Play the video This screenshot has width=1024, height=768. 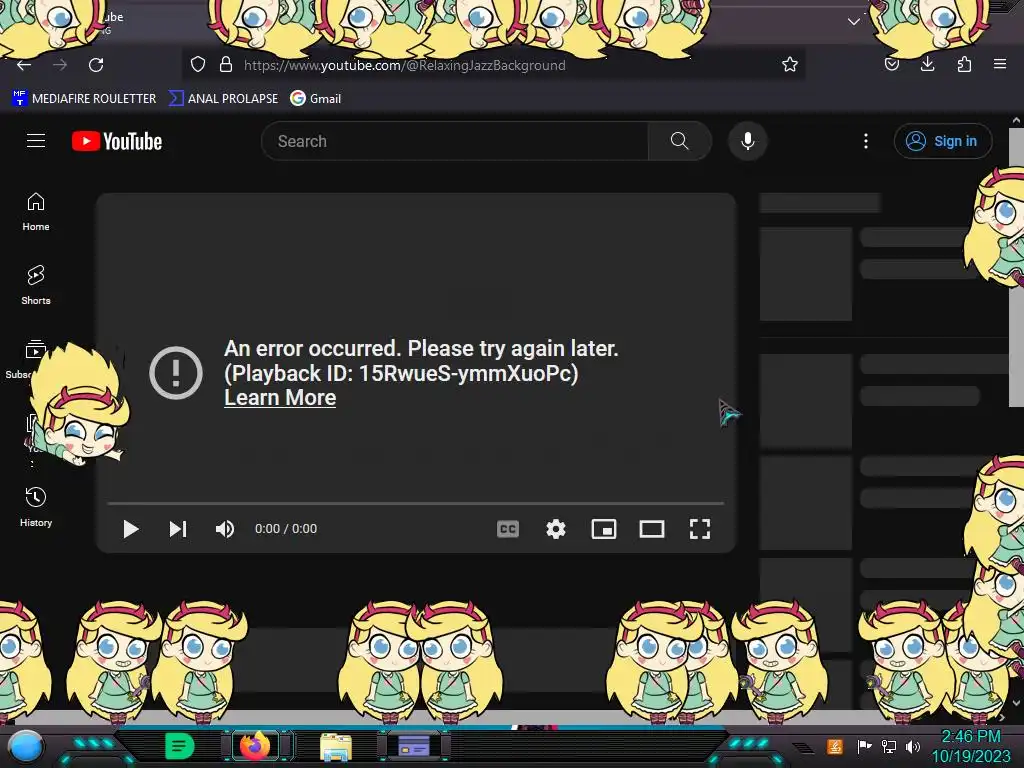(x=131, y=529)
